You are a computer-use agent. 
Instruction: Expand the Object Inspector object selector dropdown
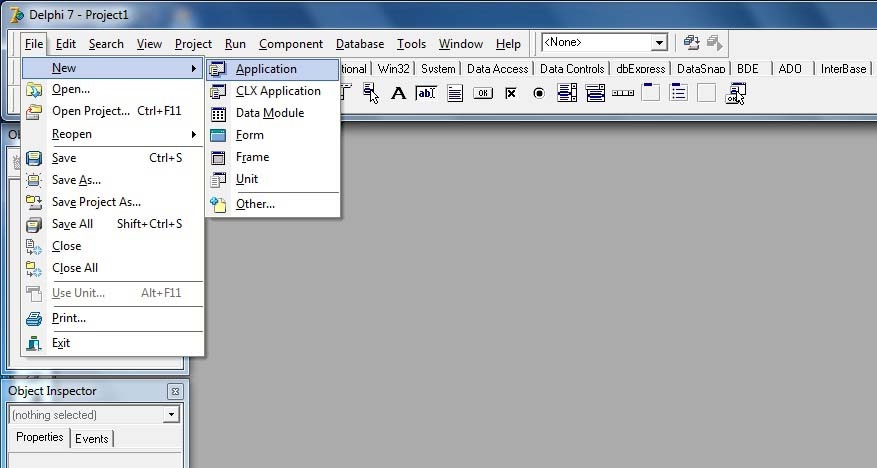click(171, 414)
